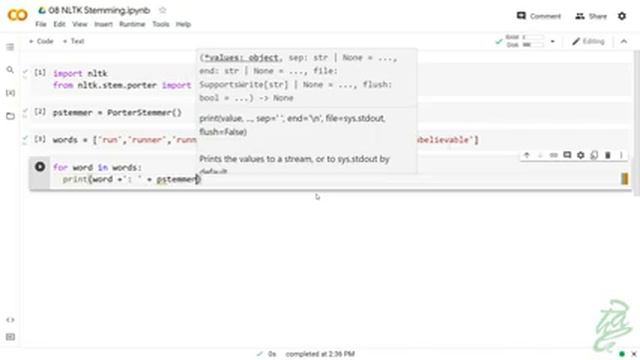640x360 pixels.
Task: Click cell [1] execution count indicator
Action: pyautogui.click(x=40, y=73)
